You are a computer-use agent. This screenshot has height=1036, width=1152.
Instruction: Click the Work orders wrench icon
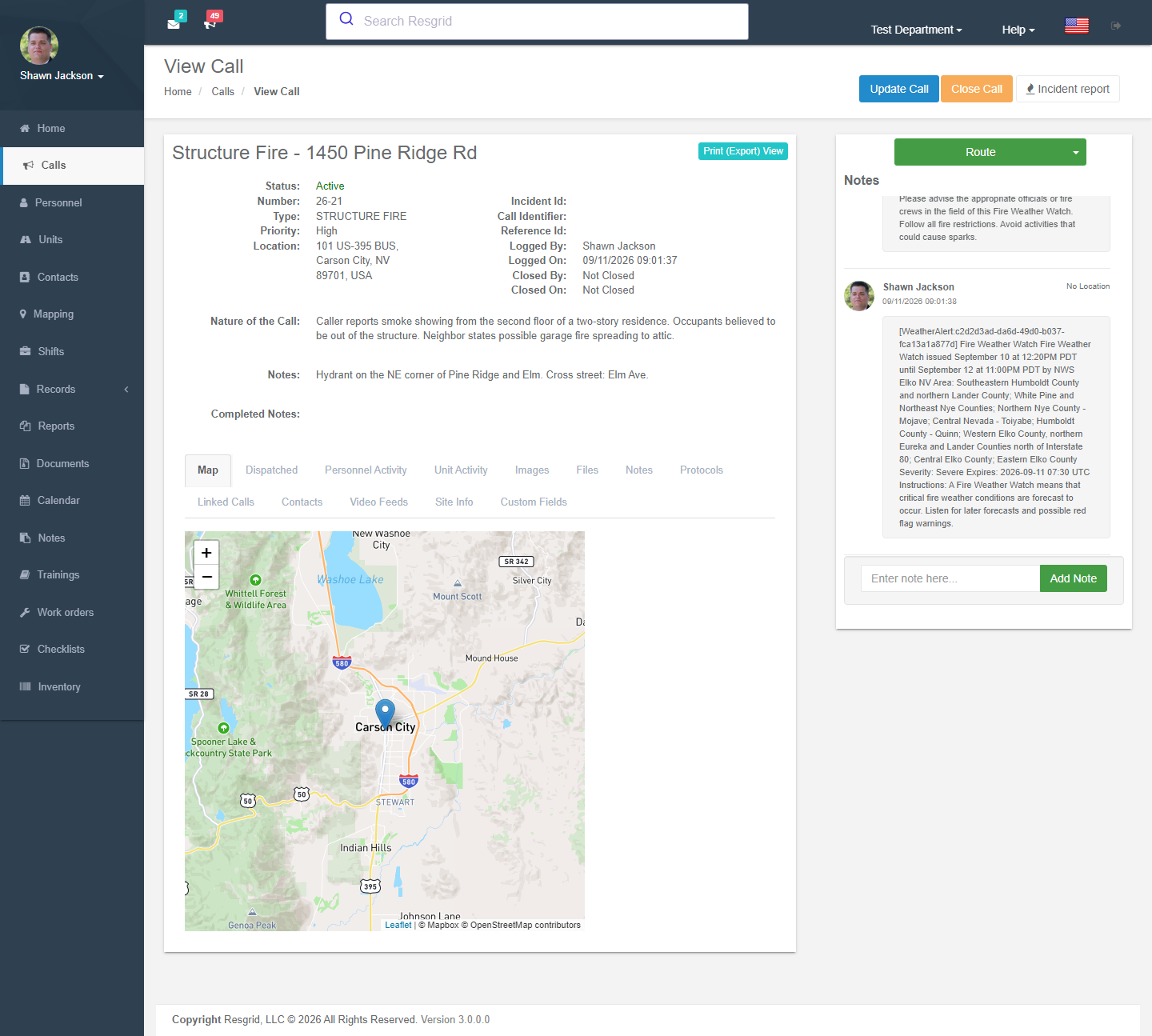coord(25,613)
